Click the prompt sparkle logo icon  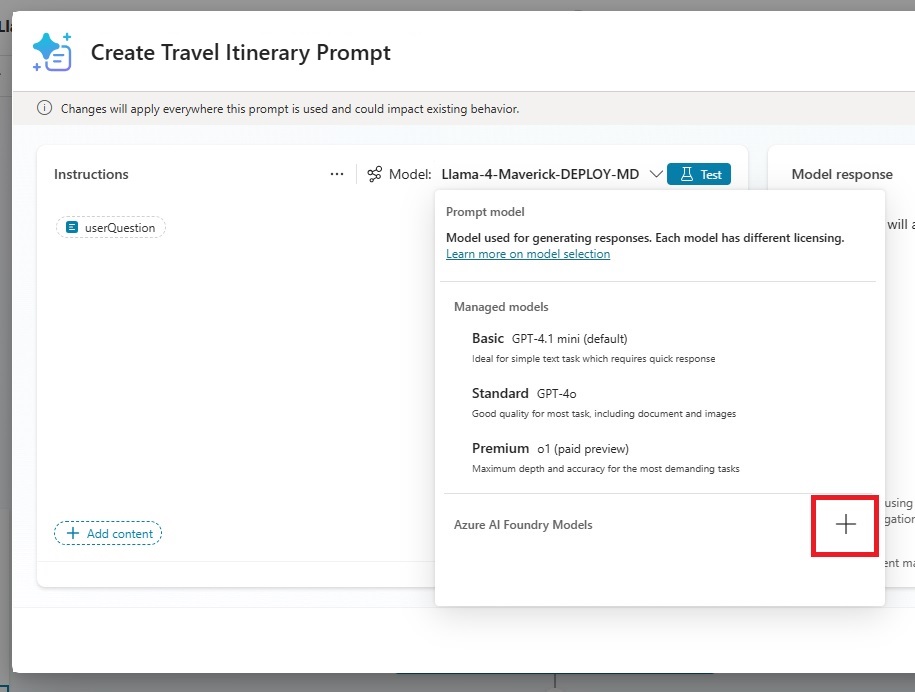click(x=53, y=52)
